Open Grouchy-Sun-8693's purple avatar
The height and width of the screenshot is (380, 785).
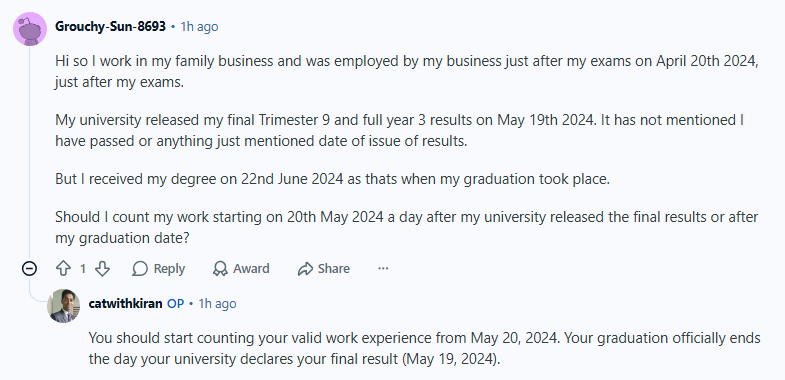pyautogui.click(x=30, y=29)
